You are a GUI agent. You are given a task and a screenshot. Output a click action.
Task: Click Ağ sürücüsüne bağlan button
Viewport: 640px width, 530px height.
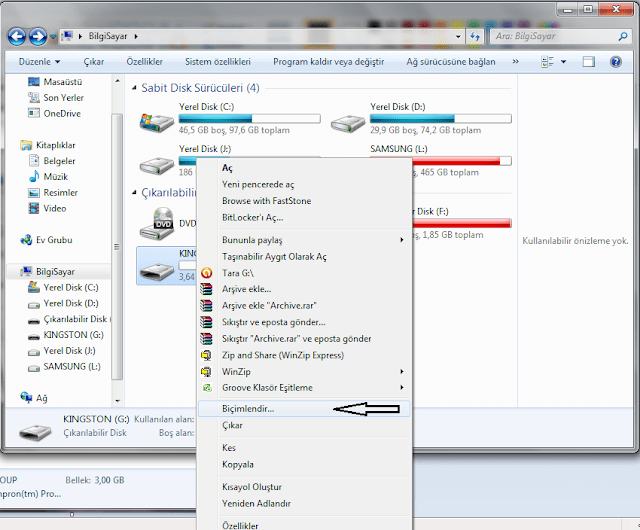451,62
